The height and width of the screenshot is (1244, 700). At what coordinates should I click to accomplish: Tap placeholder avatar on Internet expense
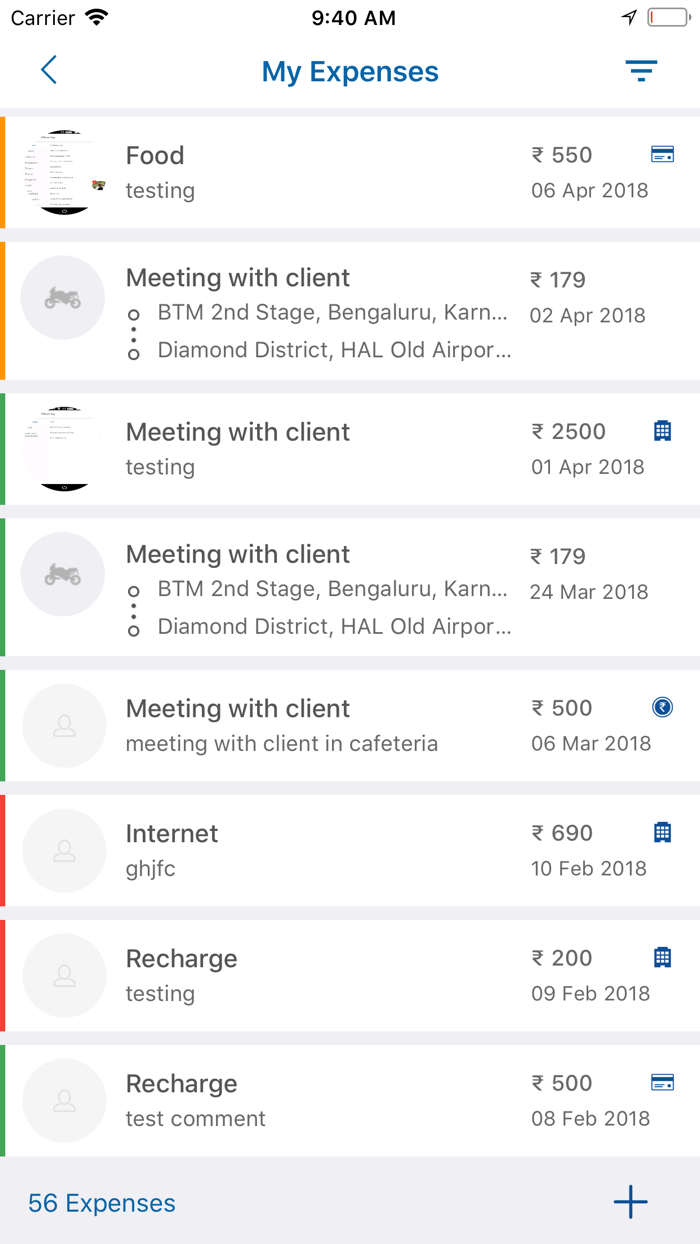[x=64, y=850]
